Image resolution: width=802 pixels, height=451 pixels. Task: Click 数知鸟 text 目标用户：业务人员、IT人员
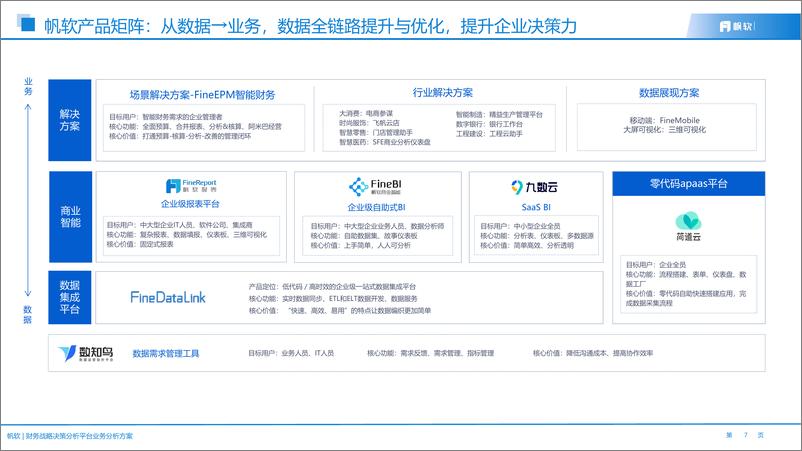(291, 353)
